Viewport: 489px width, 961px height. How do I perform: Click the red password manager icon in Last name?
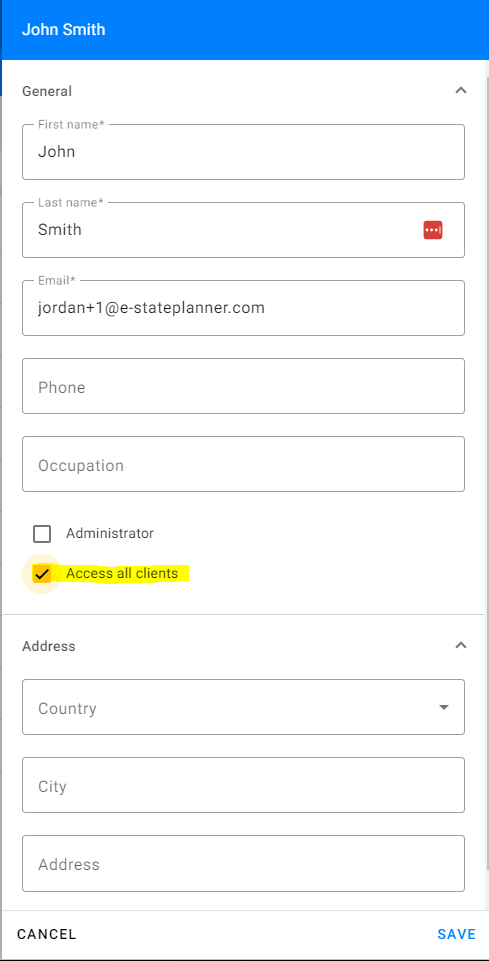(x=433, y=230)
